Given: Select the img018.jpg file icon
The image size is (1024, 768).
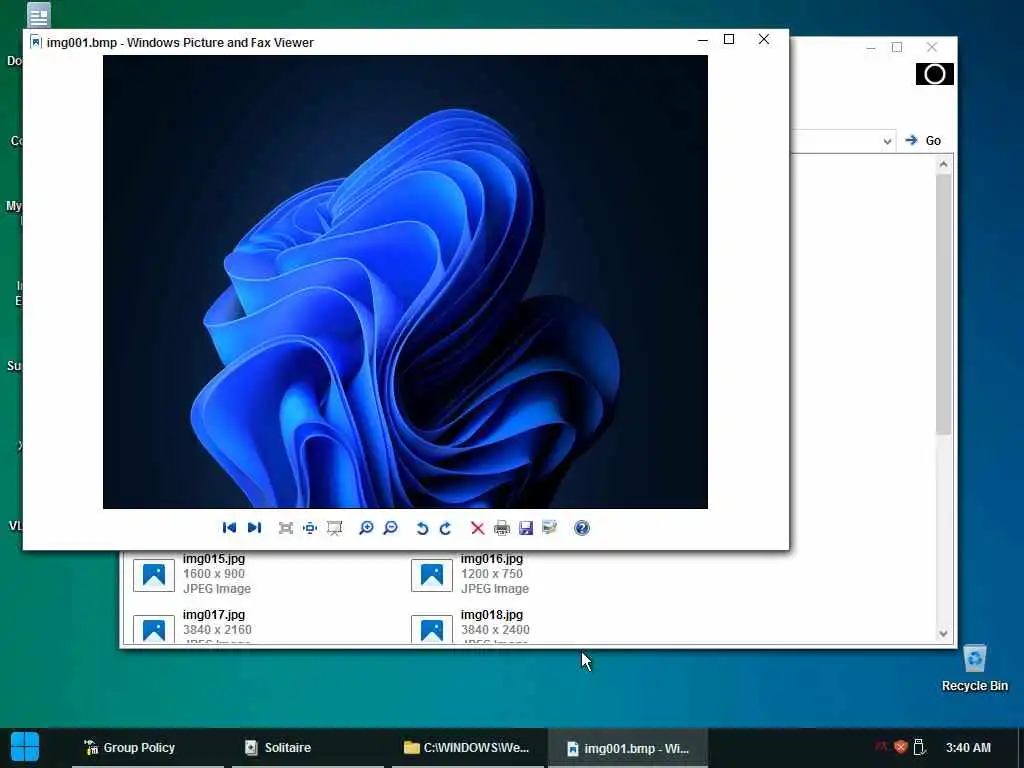Looking at the screenshot, I should point(432,629).
